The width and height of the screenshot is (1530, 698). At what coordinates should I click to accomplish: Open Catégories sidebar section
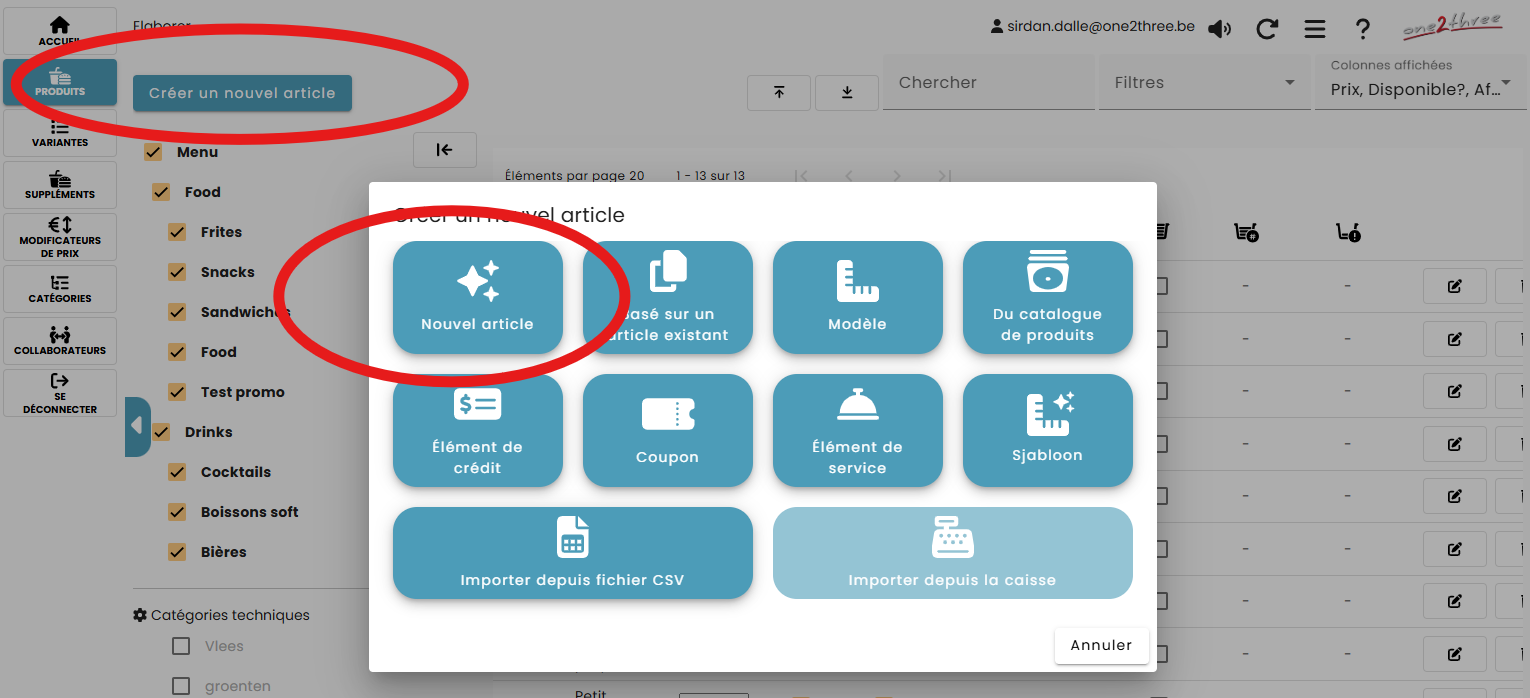60,290
